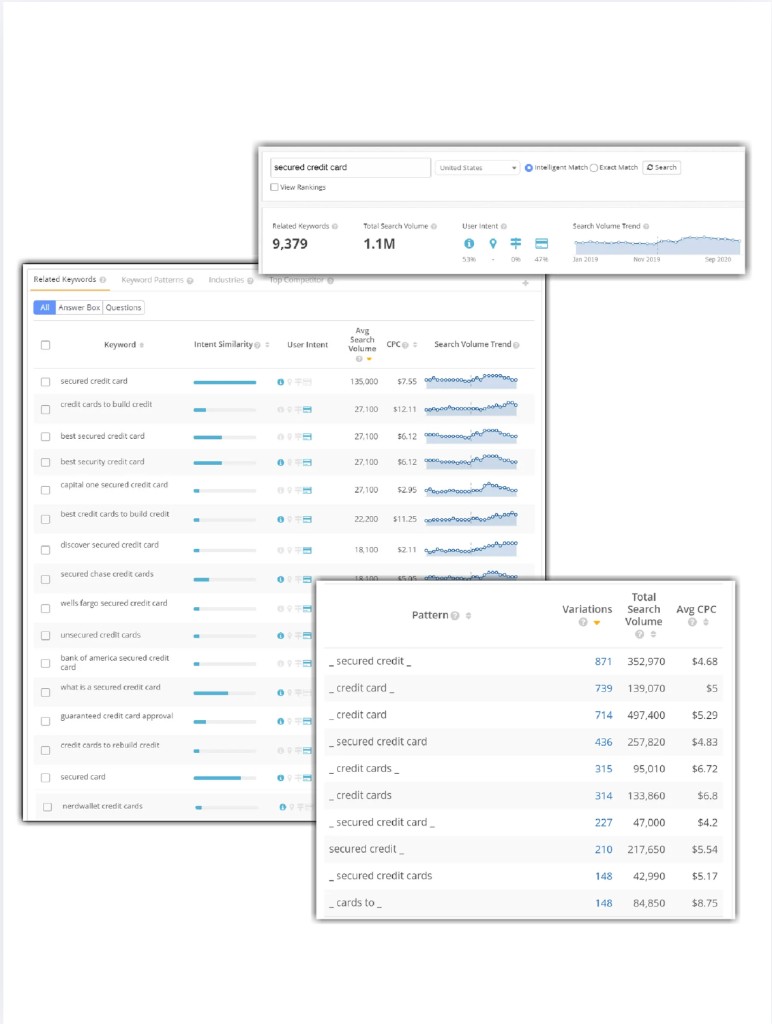Open help icon beside Search Volume Trend summary
This screenshot has width=772, height=1024.
[646, 227]
